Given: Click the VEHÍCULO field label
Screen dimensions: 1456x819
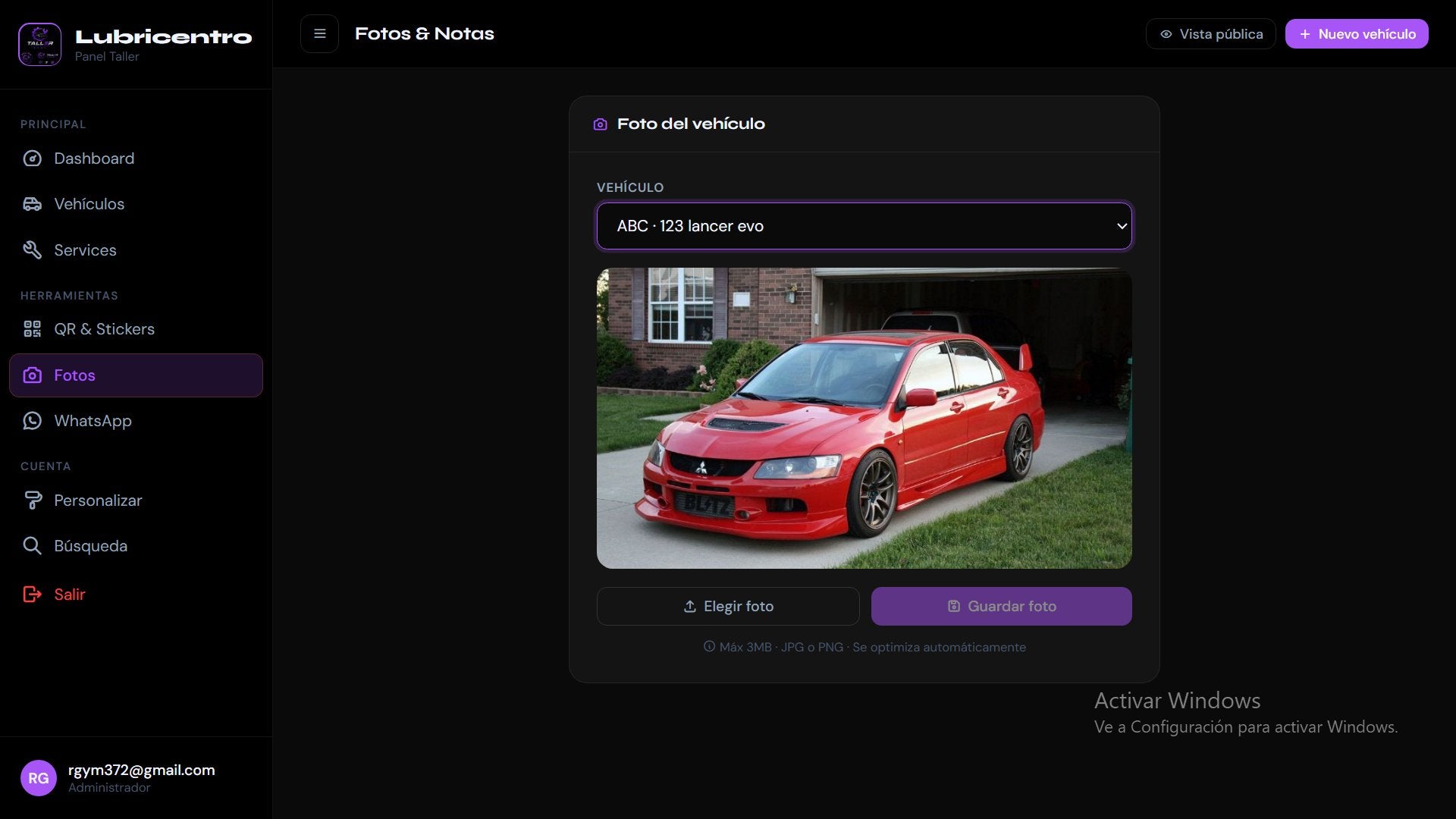Looking at the screenshot, I should point(630,187).
